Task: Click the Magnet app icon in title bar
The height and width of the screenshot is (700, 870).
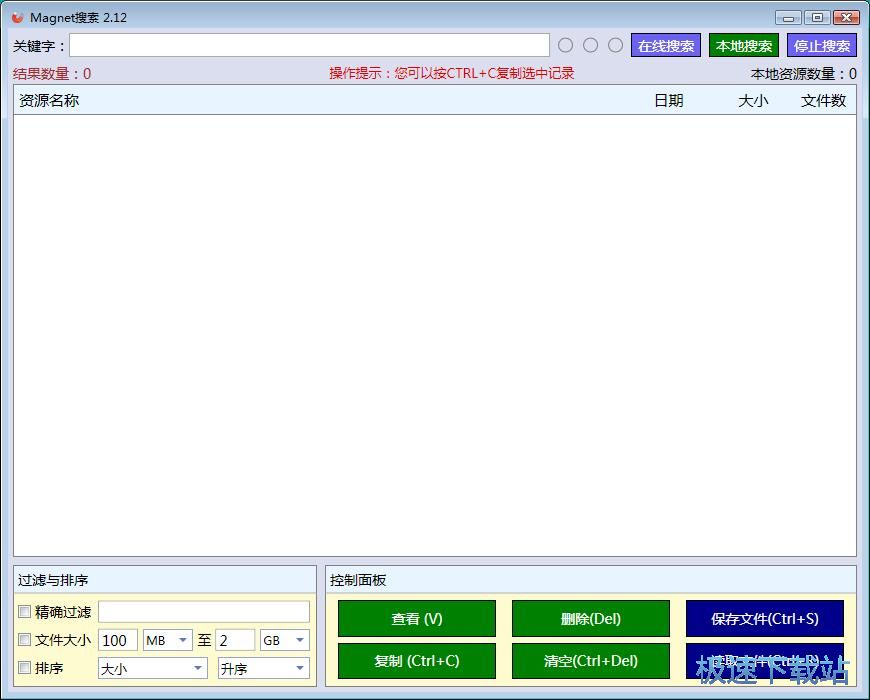Action: pyautogui.click(x=17, y=18)
